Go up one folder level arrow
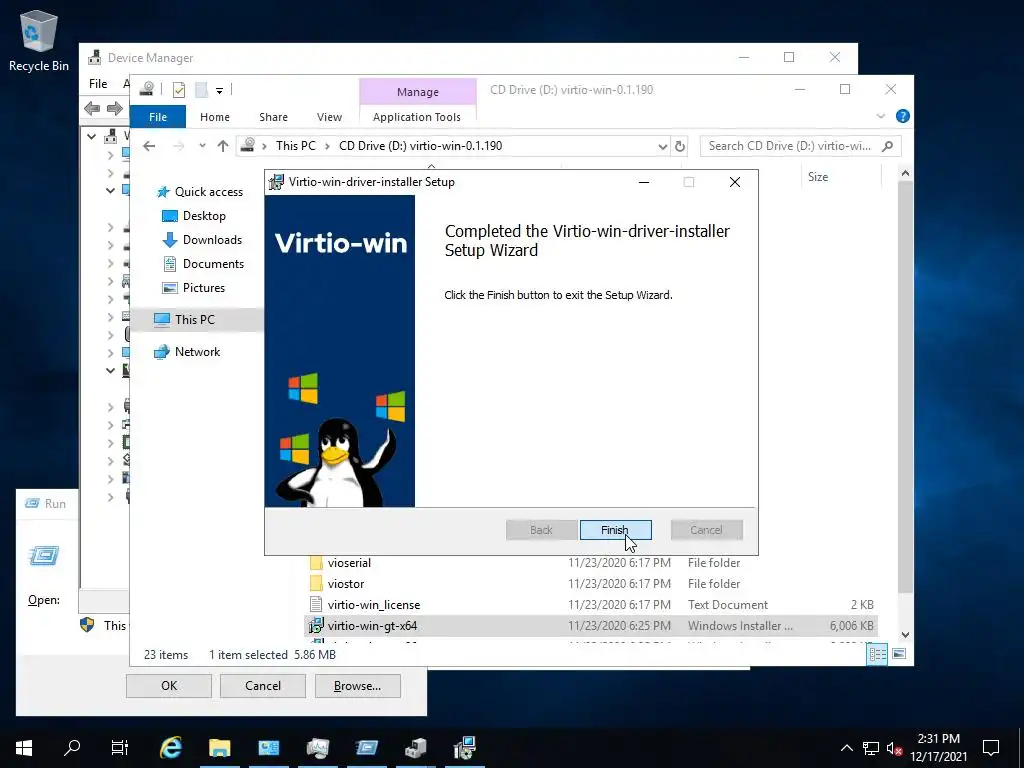This screenshot has width=1024, height=768. click(223, 146)
